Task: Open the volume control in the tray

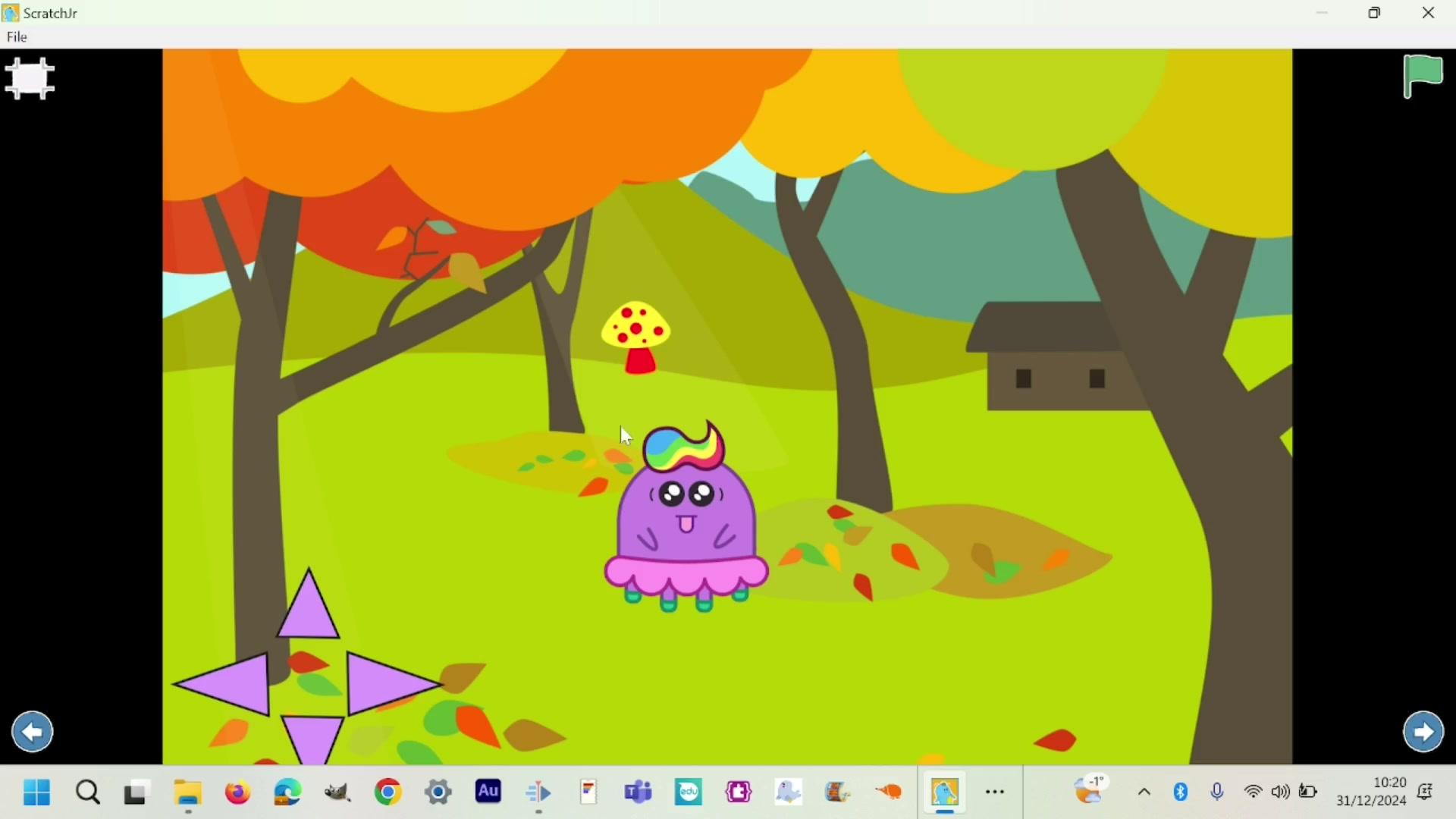Action: (1281, 793)
